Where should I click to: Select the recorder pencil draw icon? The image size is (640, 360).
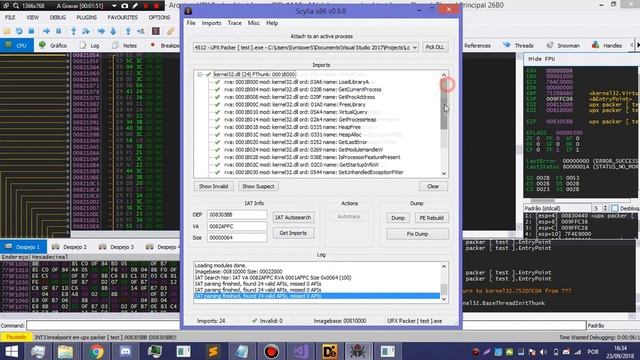coord(135,6)
